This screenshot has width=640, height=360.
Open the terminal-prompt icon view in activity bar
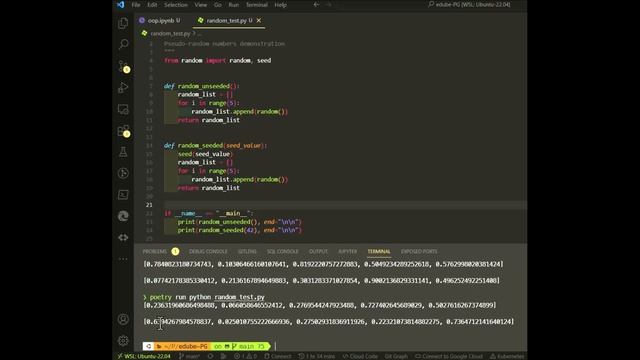click(x=123, y=195)
